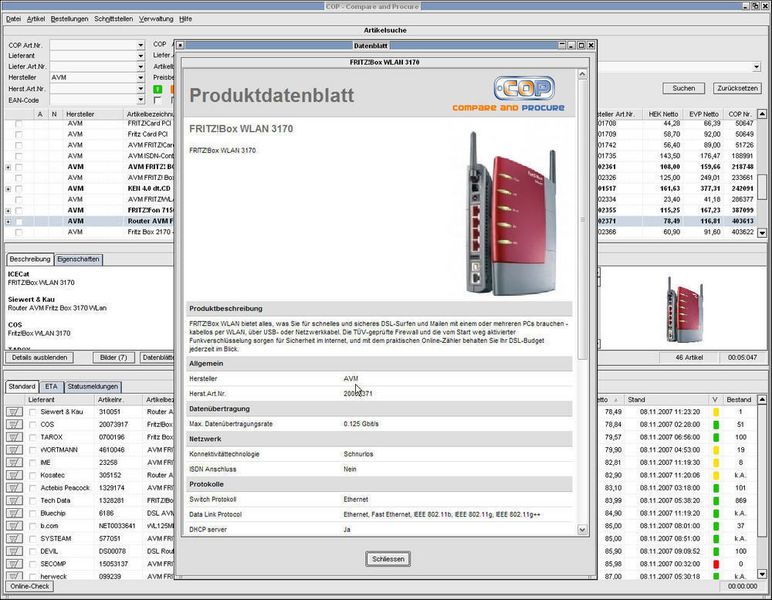Image resolution: width=772 pixels, height=600 pixels.
Task: Click Datenblatt window system menu icon
Action: coord(180,45)
